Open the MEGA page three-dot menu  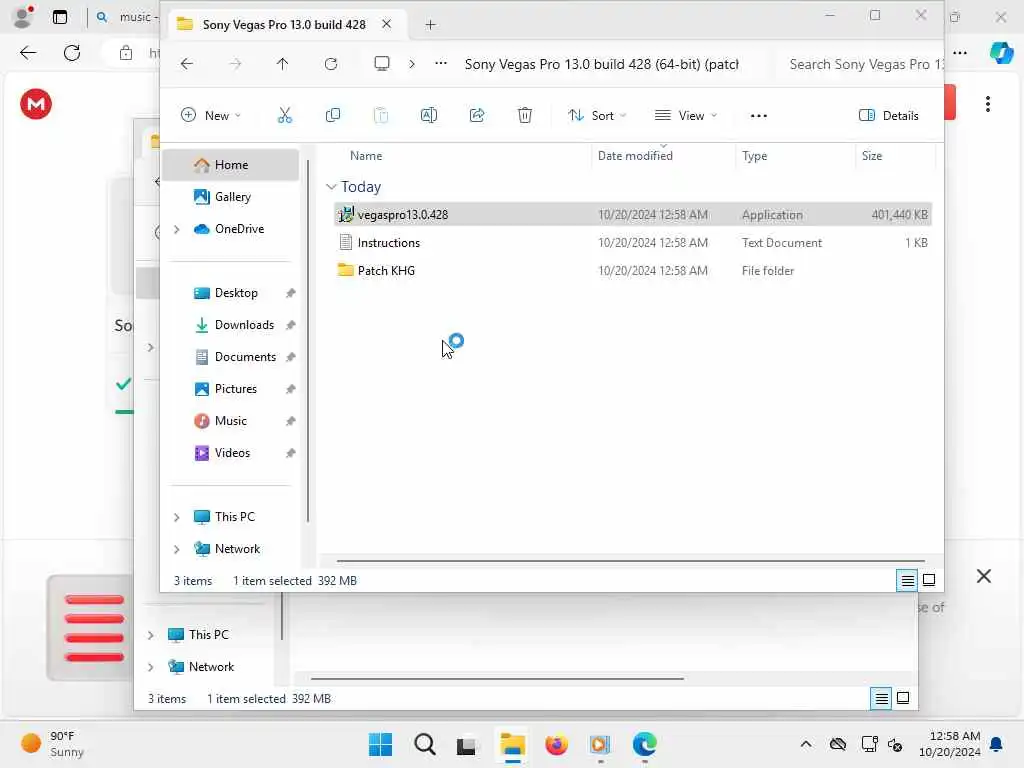pos(987,104)
